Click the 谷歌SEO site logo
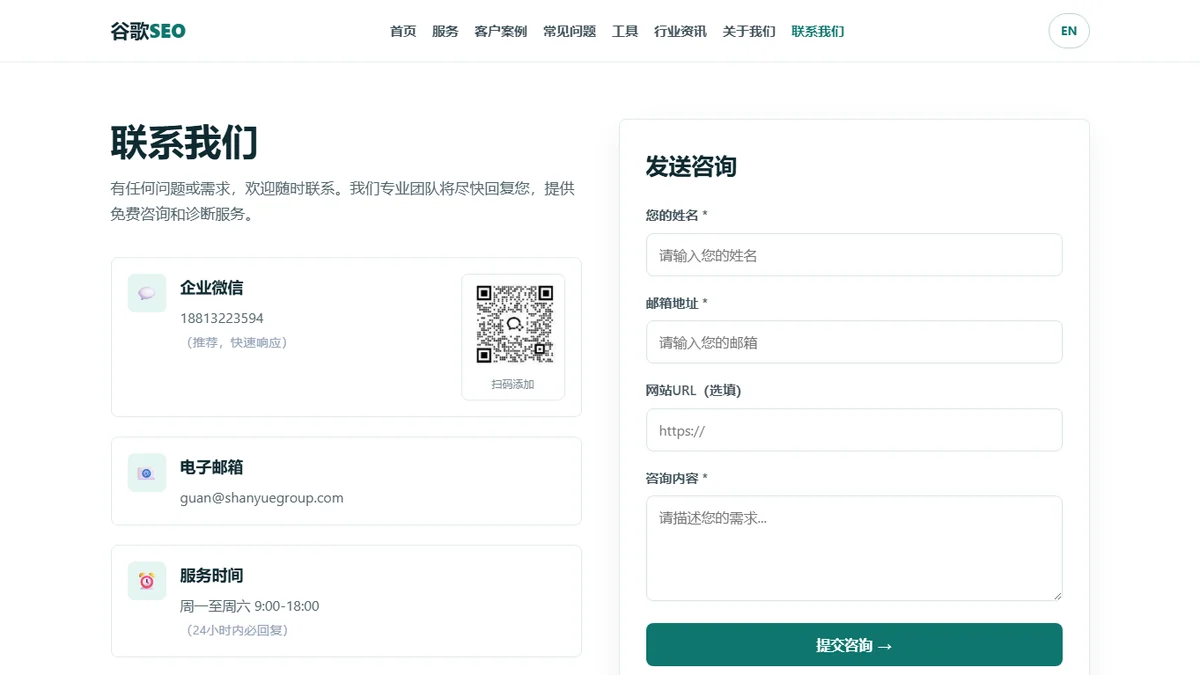 (148, 31)
